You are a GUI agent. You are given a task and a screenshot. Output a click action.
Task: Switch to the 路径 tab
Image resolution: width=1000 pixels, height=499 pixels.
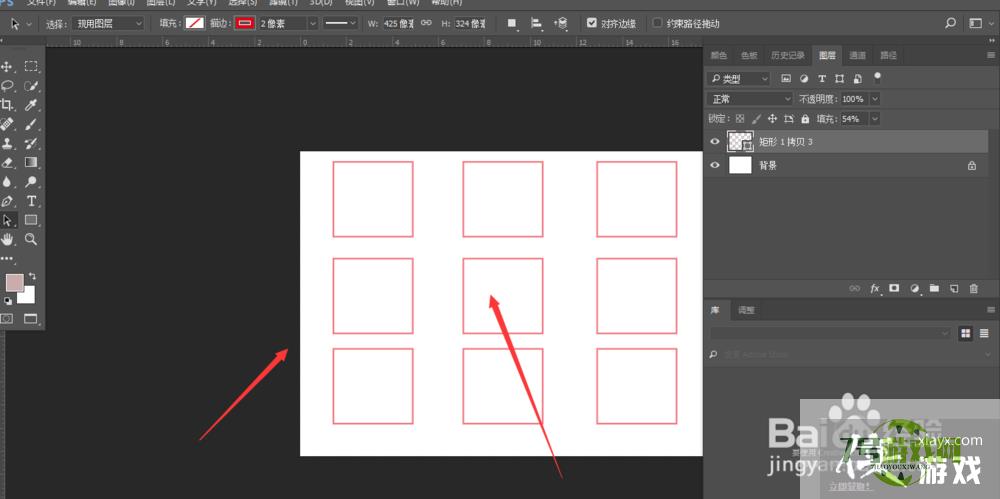point(888,56)
